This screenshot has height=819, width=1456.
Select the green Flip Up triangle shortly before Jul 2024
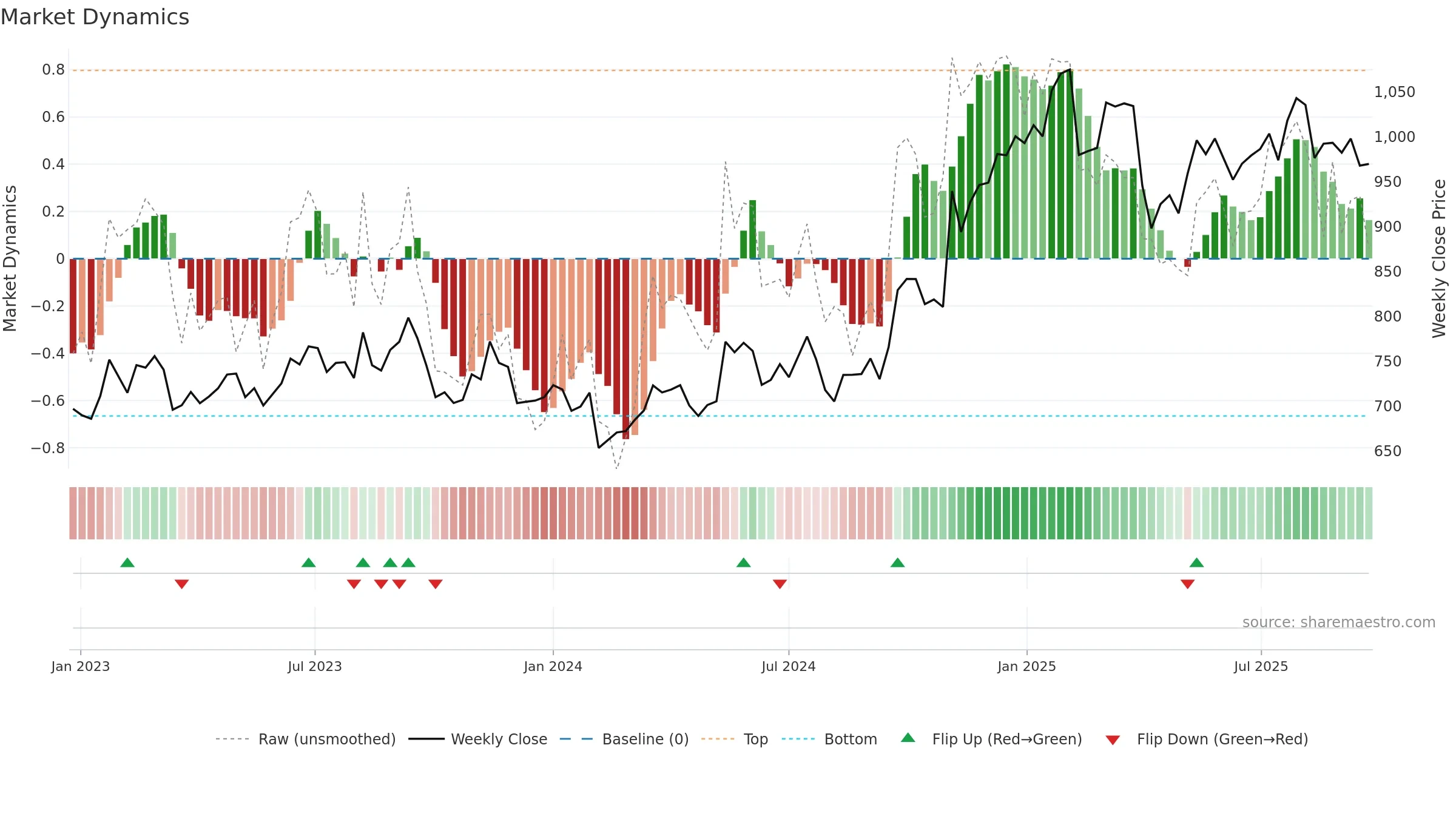pos(744,563)
